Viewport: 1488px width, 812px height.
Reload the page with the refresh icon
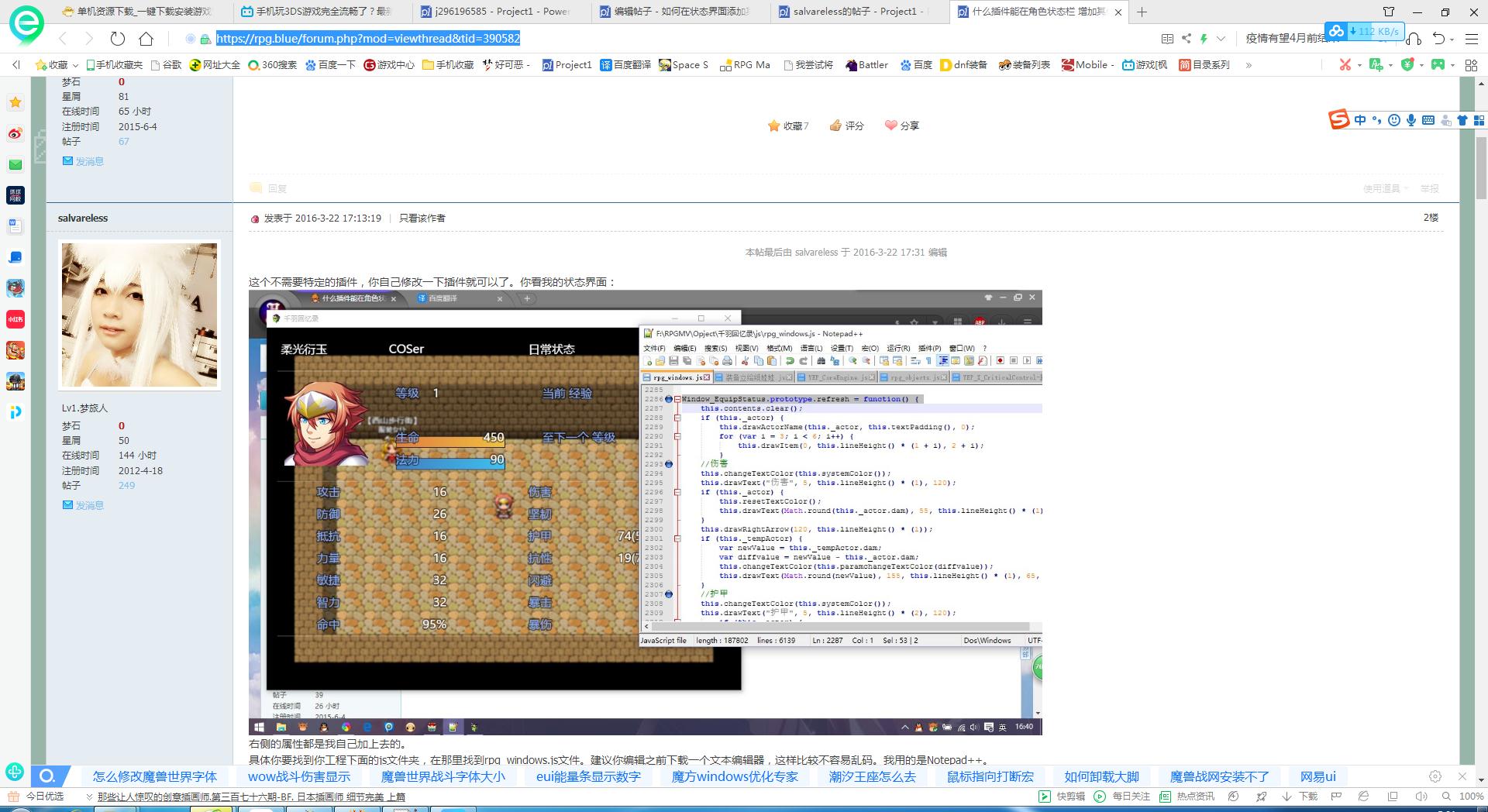(117, 39)
